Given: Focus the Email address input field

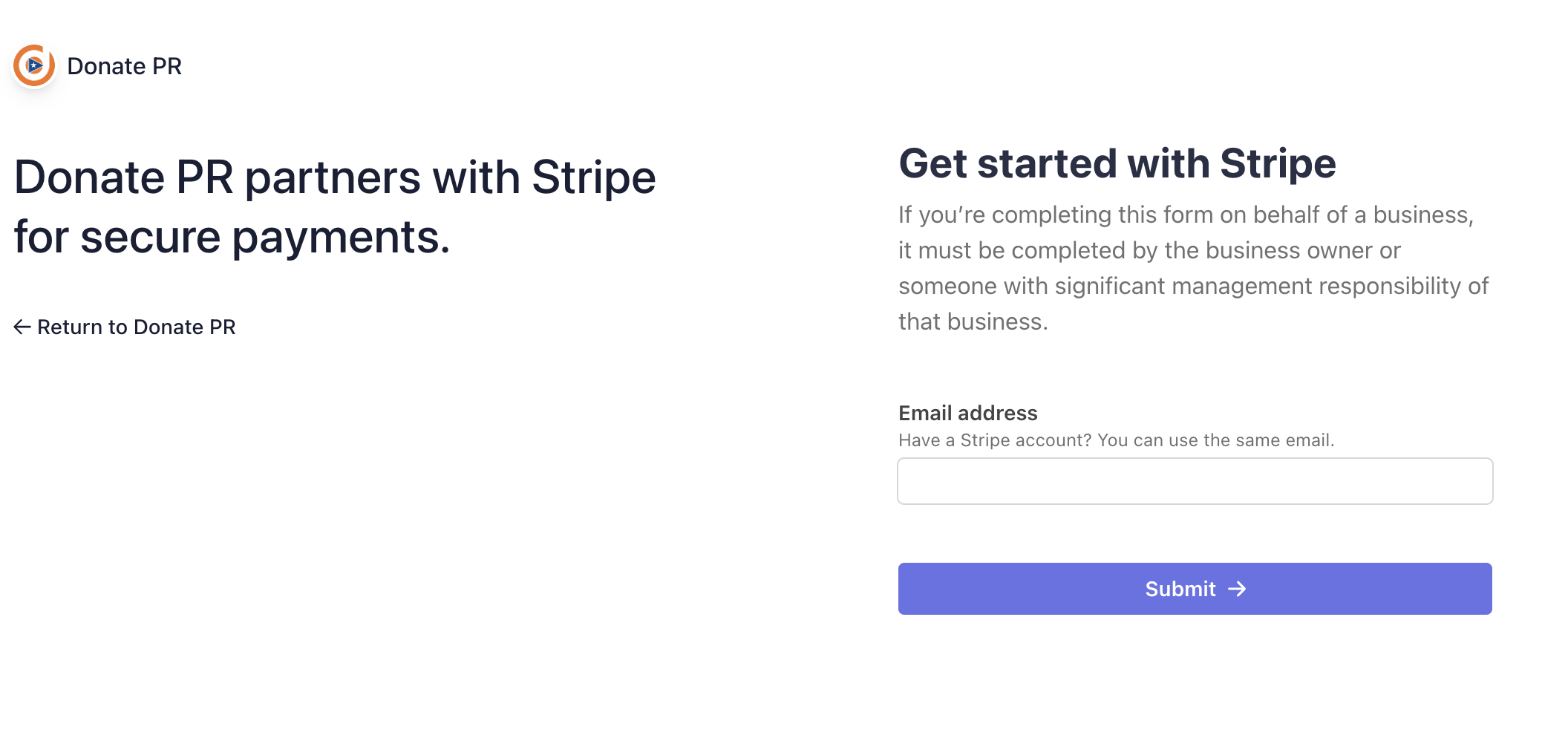Looking at the screenshot, I should point(1195,481).
